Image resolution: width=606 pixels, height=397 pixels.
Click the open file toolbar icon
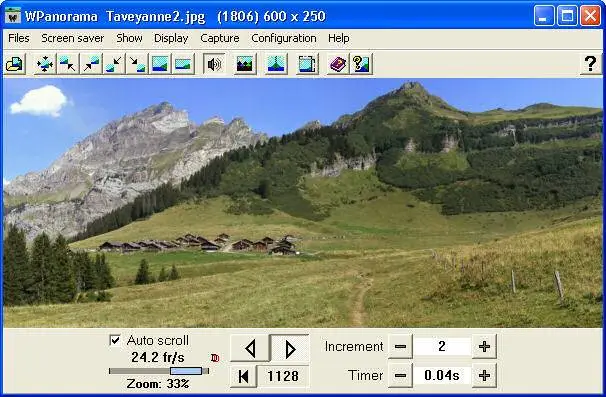click(15, 64)
